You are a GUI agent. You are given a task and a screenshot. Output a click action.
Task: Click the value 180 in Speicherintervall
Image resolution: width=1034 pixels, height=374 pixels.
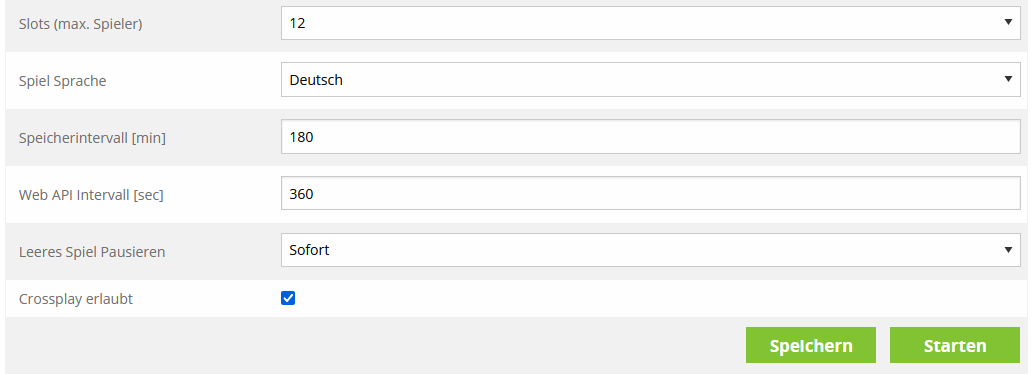coord(301,137)
